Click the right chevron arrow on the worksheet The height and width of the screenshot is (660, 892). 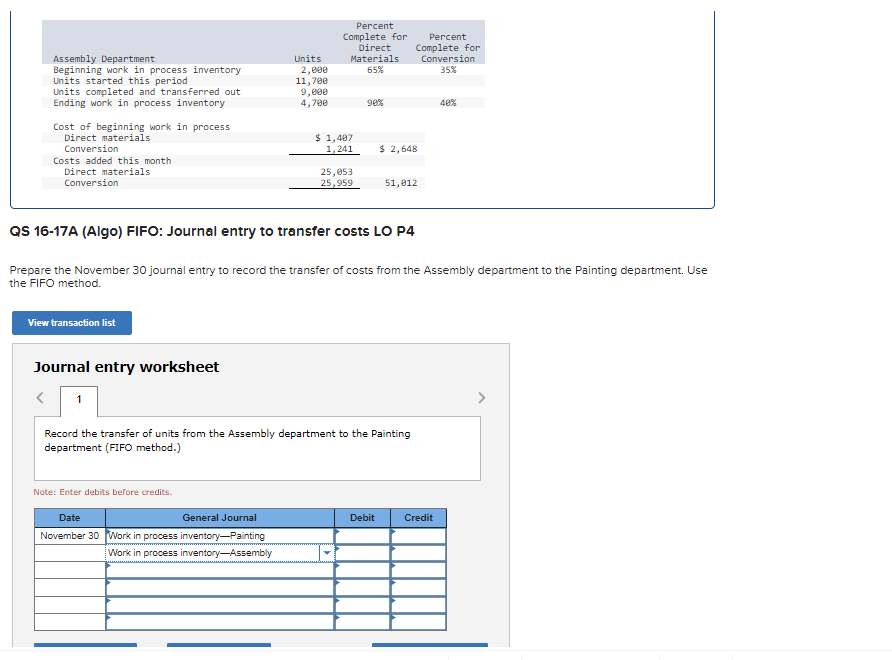click(481, 397)
